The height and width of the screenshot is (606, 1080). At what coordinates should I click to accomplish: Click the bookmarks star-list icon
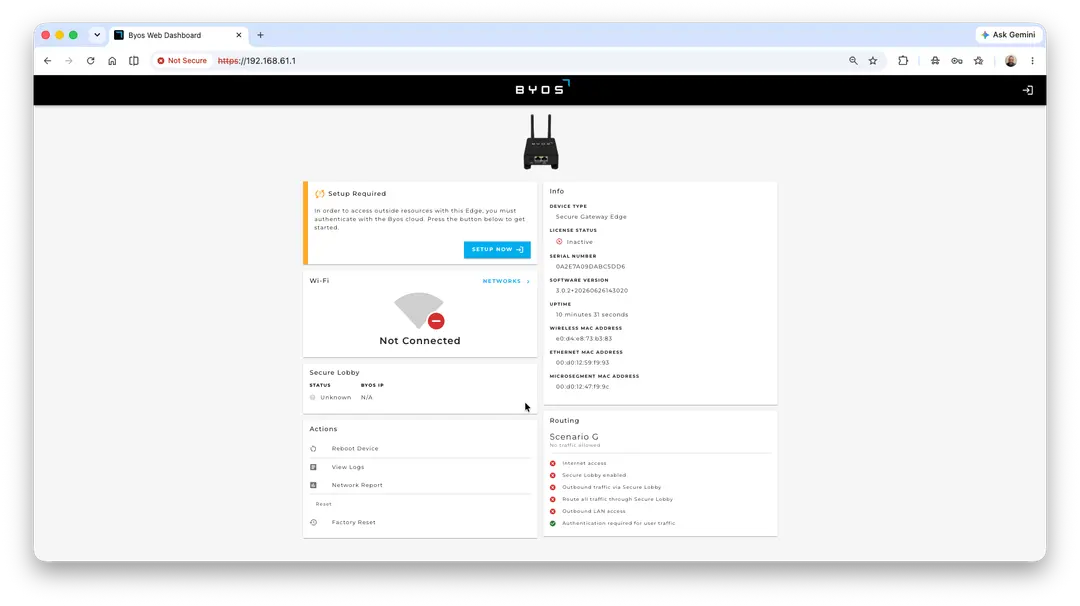pos(979,61)
